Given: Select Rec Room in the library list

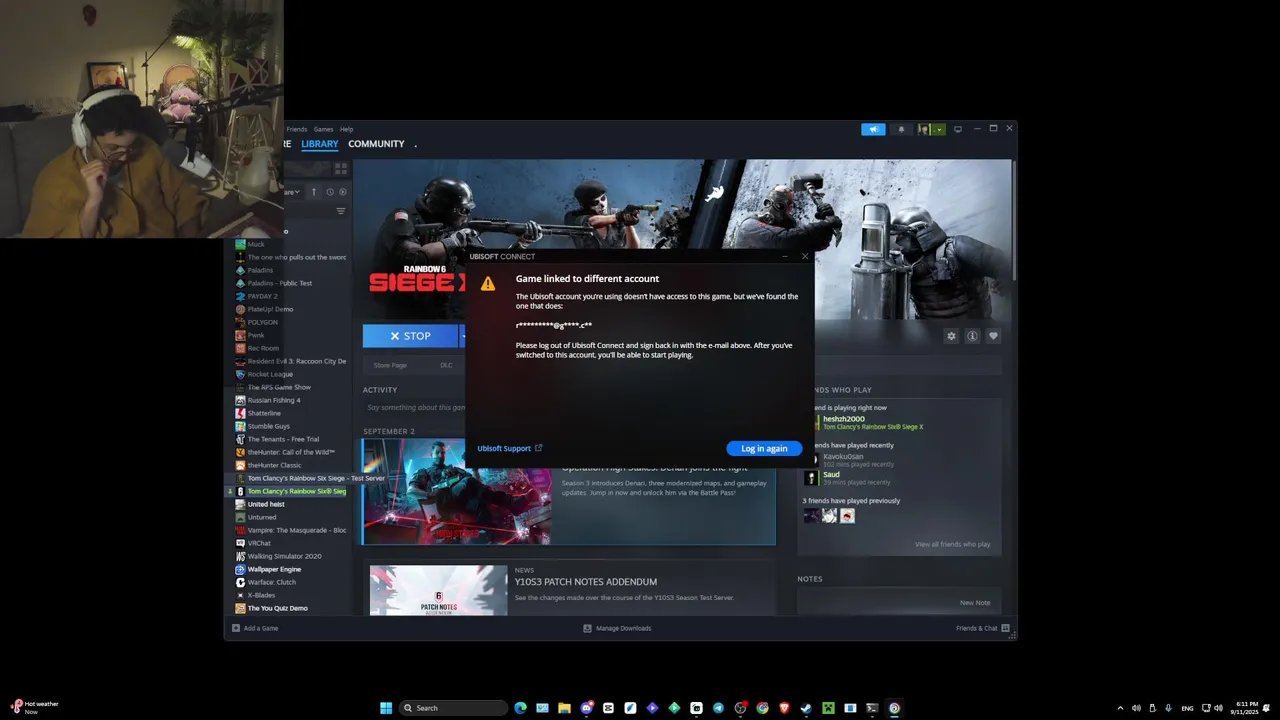Looking at the screenshot, I should (x=263, y=348).
